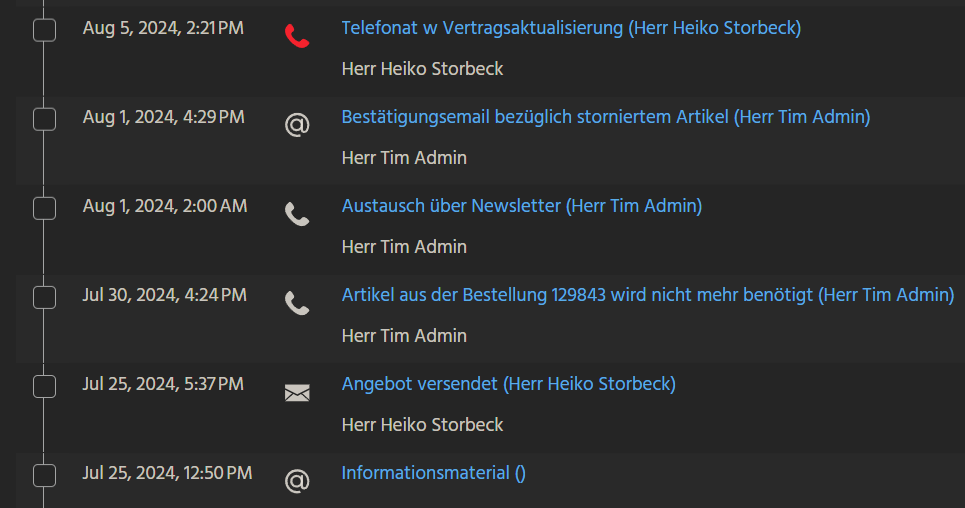Click the phone icon for Austausch über Newsletter

(x=297, y=214)
